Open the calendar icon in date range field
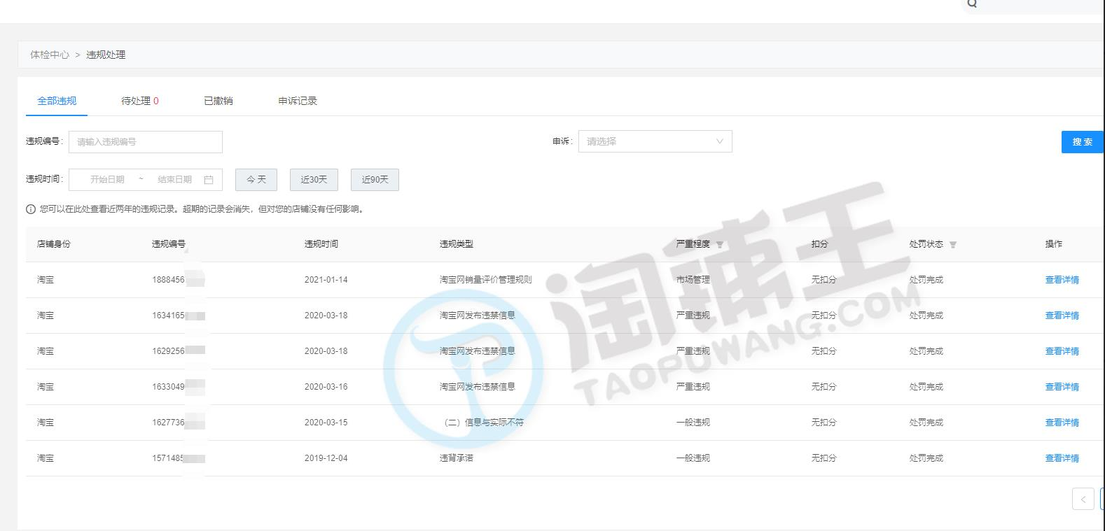 (x=208, y=180)
